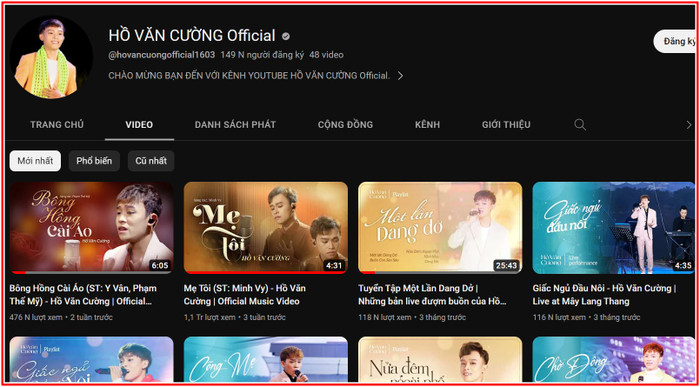700x387 pixels.
Task: Open Giấc Ngủ Đầu Nôi live thumbnail
Action: 614,228
